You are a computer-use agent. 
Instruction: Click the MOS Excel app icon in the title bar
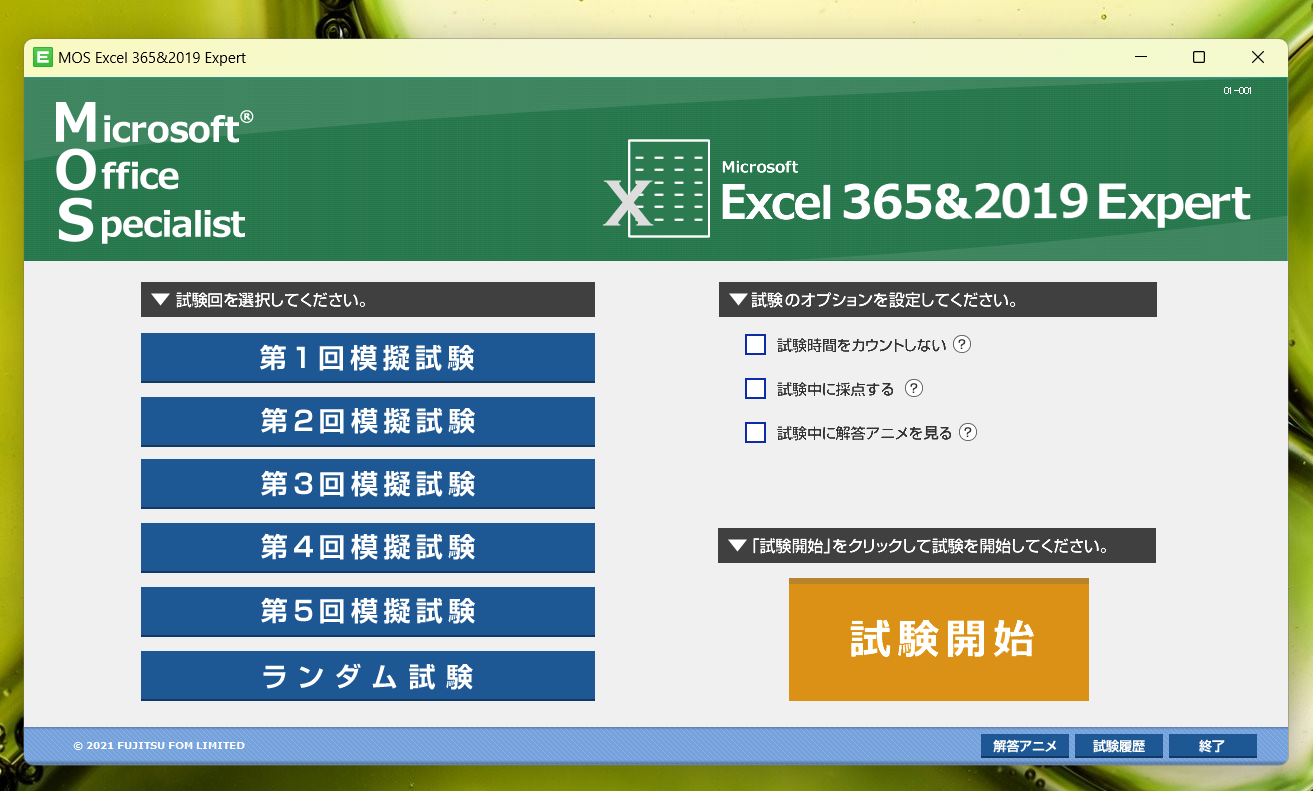(42, 57)
